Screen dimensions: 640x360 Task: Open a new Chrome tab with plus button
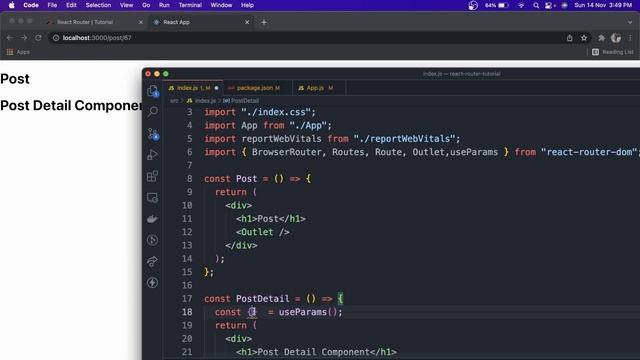click(264, 22)
